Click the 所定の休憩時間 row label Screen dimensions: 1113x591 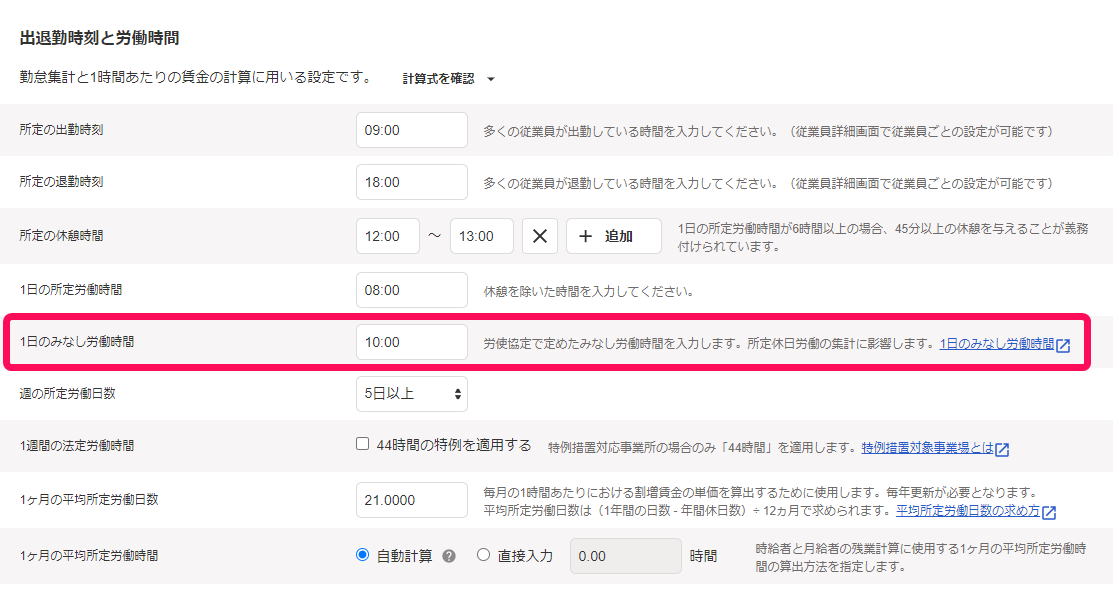pyautogui.click(x=61, y=236)
